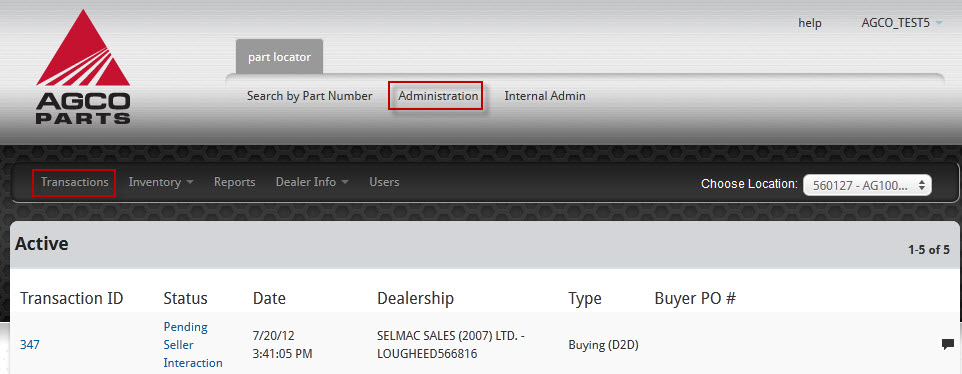Click the help link
962x374 pixels.
(x=810, y=23)
